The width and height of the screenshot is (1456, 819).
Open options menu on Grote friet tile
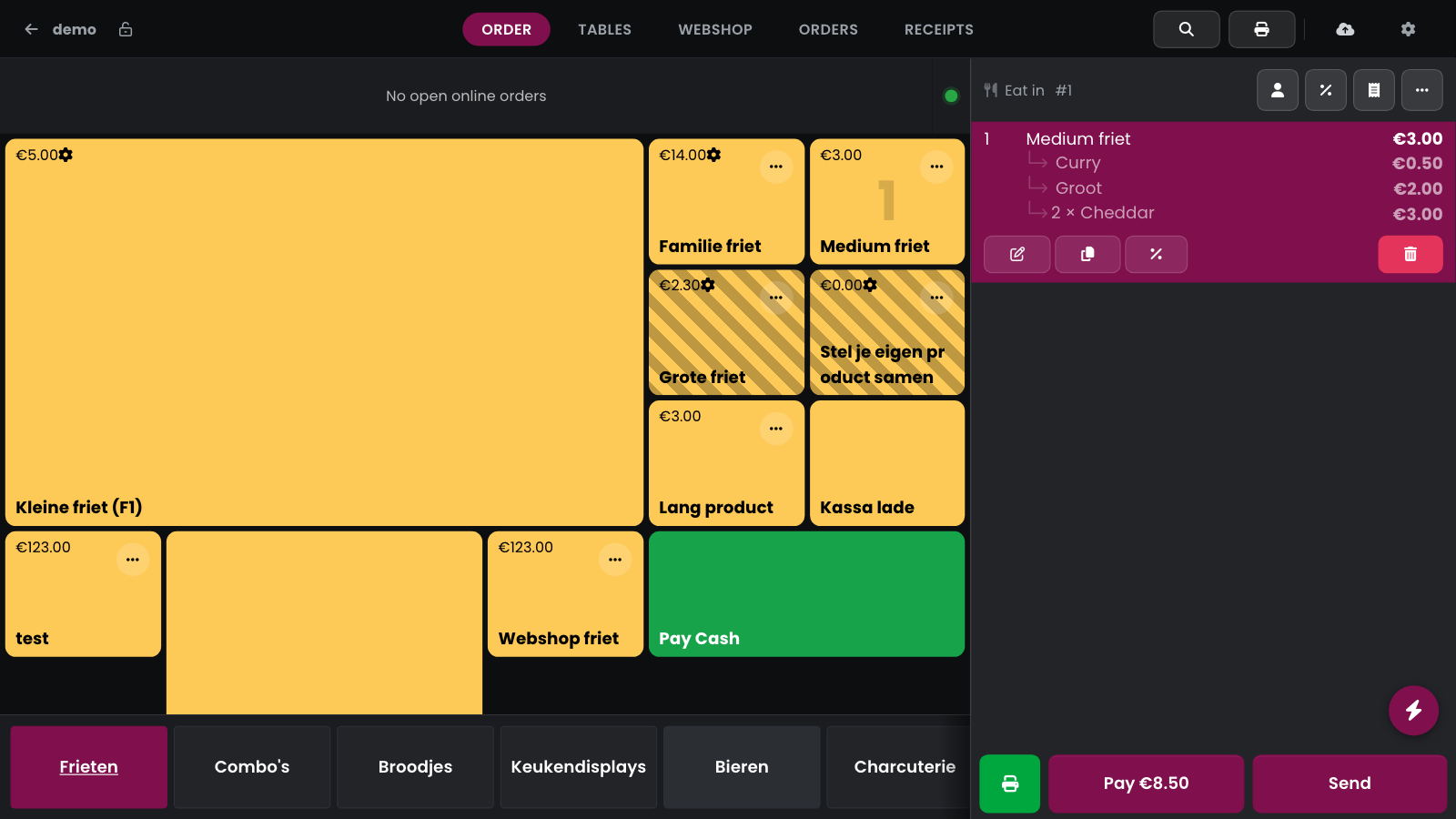point(776,298)
